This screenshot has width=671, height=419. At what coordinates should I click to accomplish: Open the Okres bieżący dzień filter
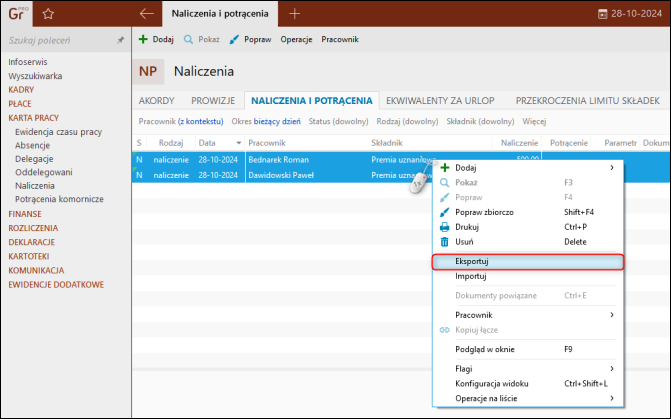(266, 122)
